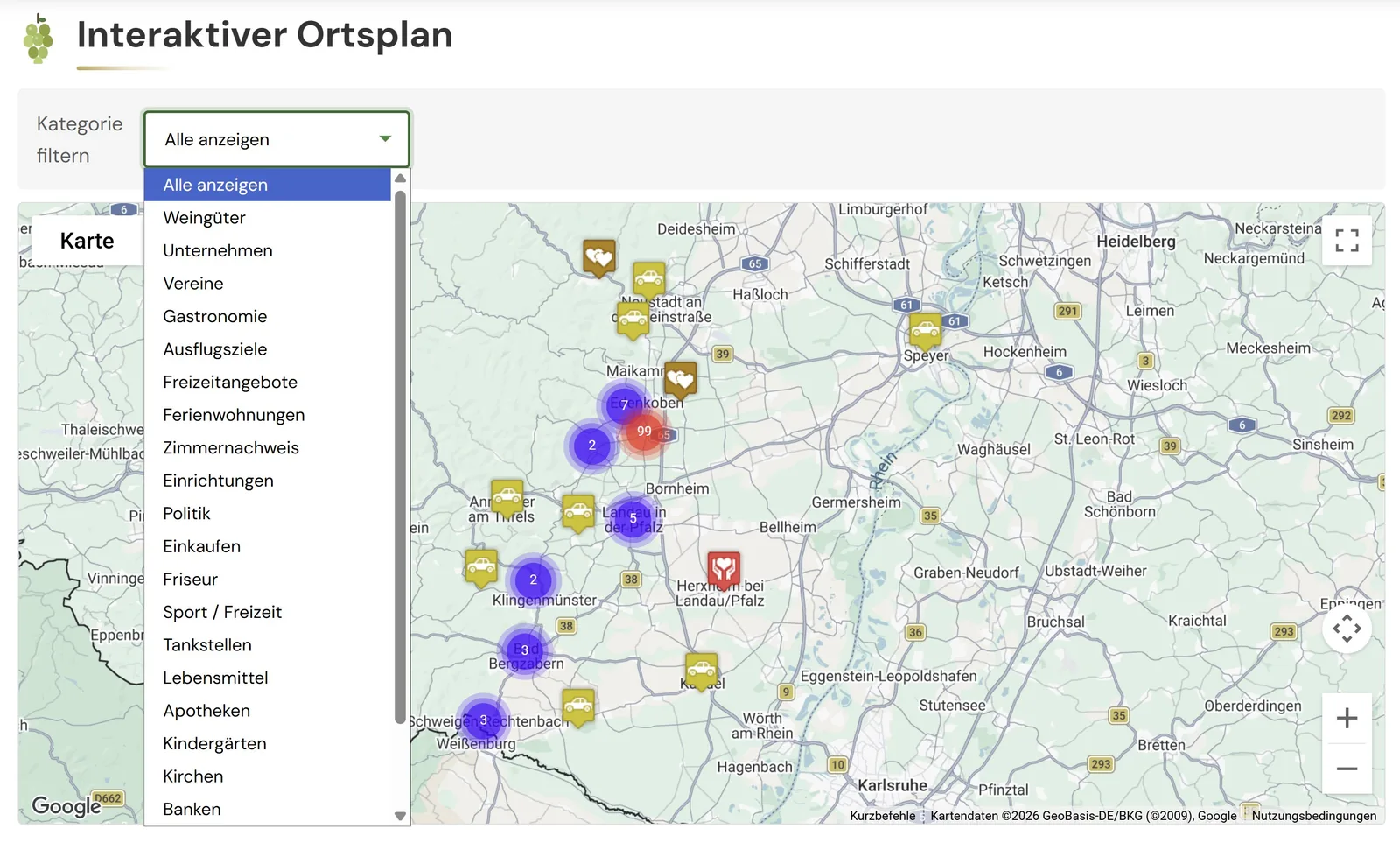1400x843 pixels.
Task: Filter map by Sport / Freizeit
Action: tap(268, 612)
